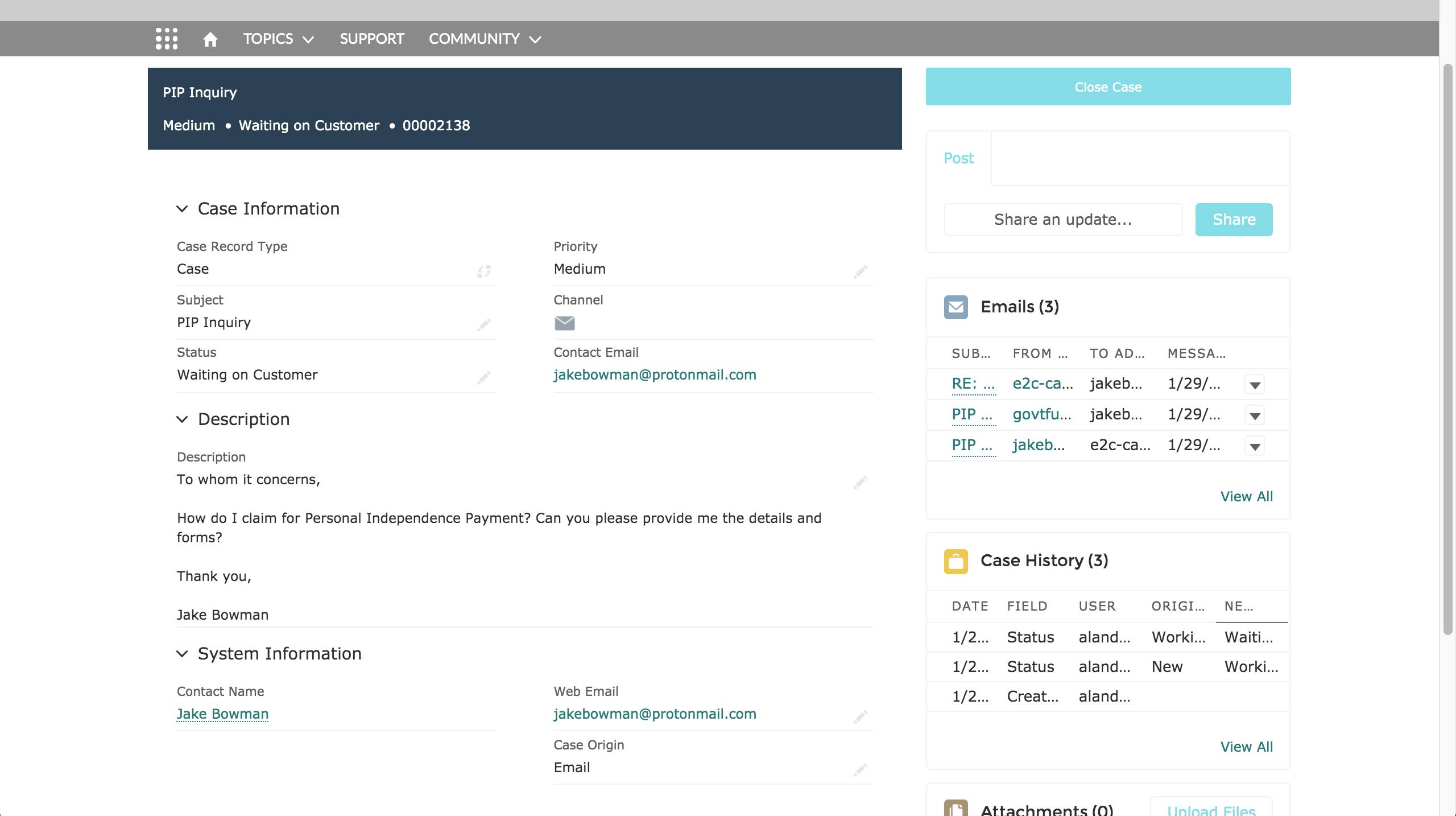Image resolution: width=1456 pixels, height=816 pixels.
Task: Edit Description with pencil icon
Action: tap(860, 483)
